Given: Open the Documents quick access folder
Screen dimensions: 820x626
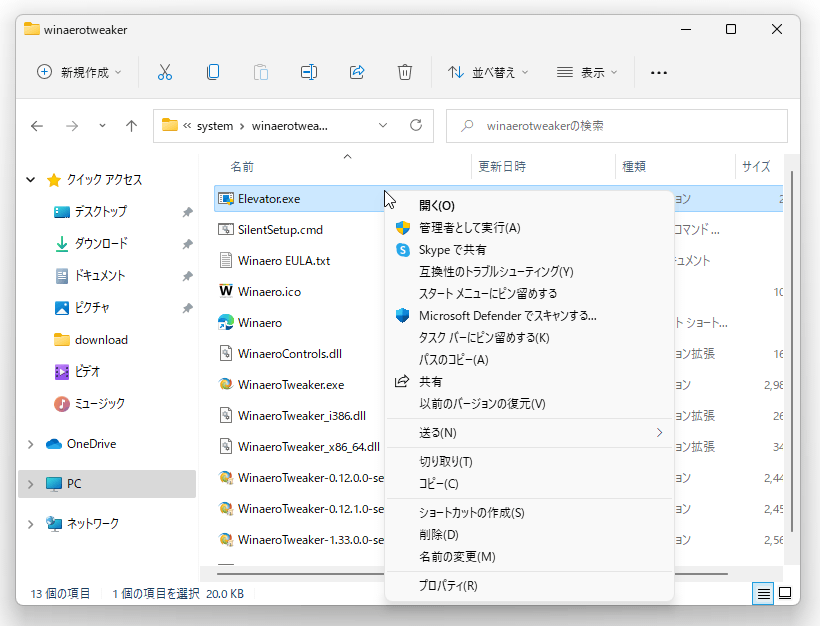Looking at the screenshot, I should click(99, 276).
